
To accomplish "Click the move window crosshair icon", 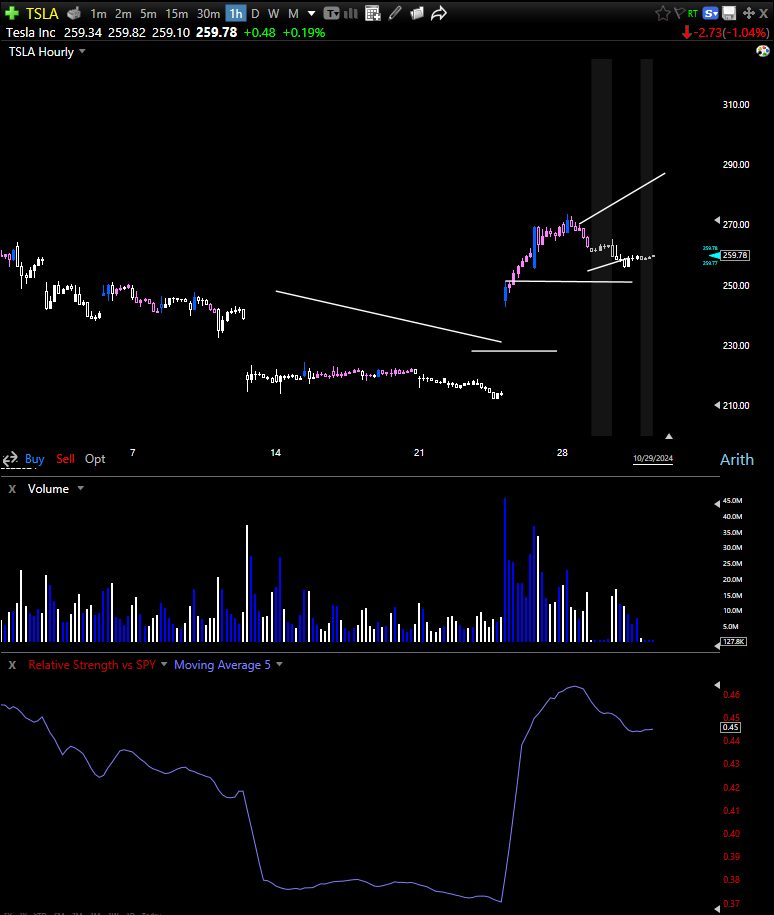I will (749, 13).
